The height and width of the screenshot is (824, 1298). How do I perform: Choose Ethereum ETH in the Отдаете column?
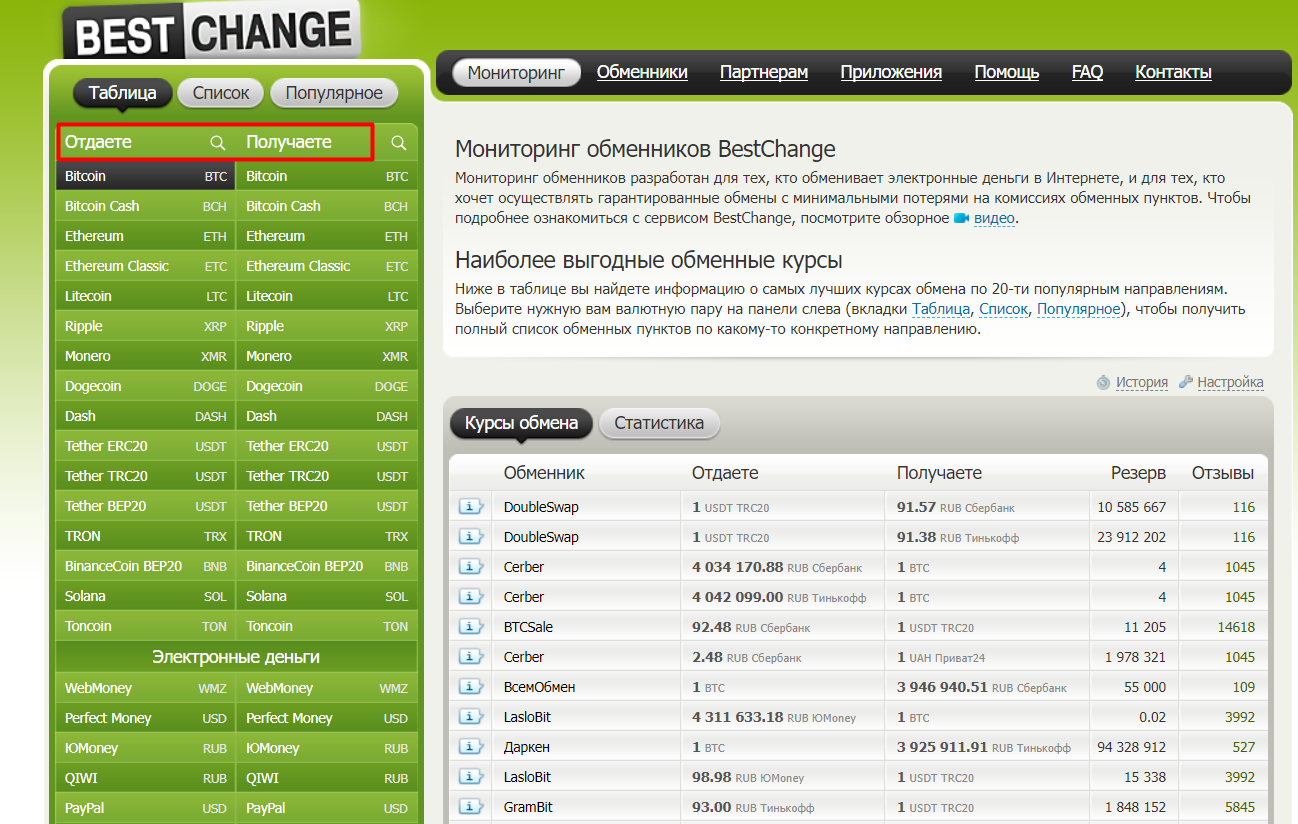point(146,236)
